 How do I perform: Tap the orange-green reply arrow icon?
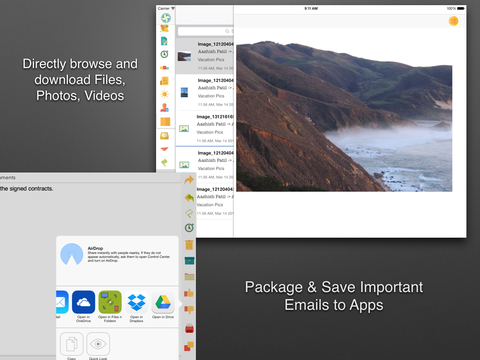pos(189,198)
